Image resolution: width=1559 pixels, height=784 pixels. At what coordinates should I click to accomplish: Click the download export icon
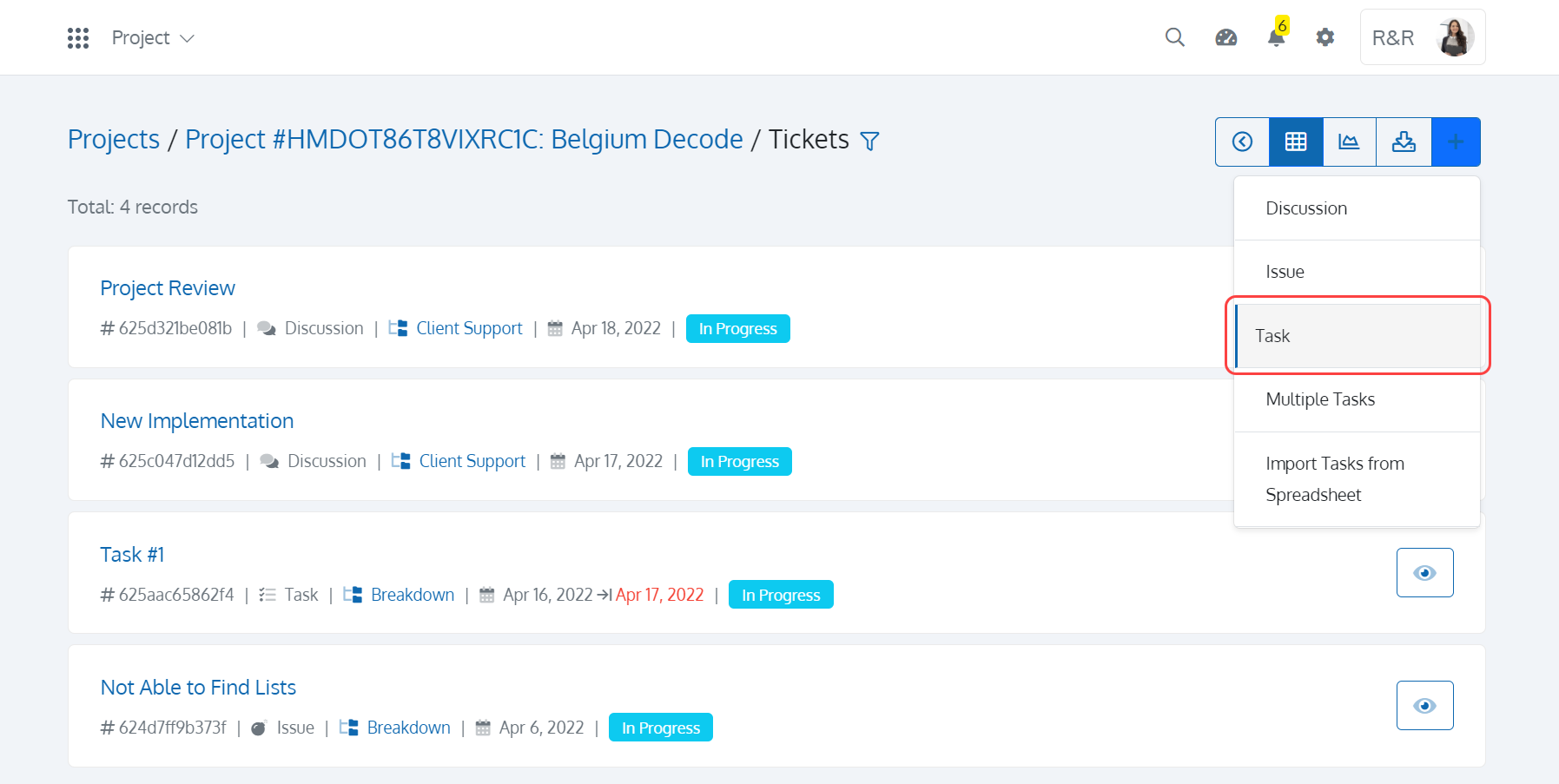1404,142
